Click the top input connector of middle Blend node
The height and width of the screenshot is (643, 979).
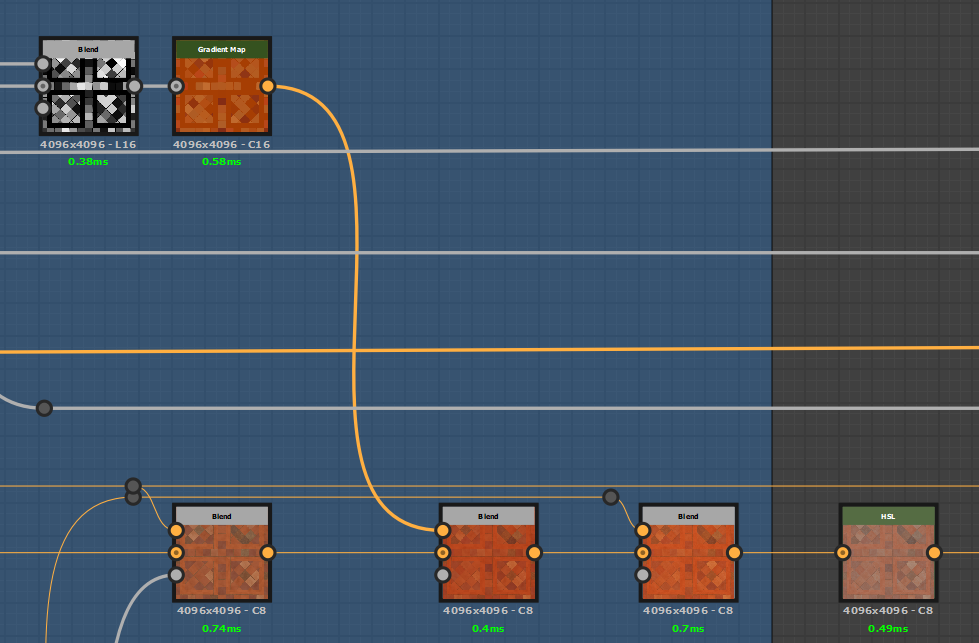click(441, 530)
